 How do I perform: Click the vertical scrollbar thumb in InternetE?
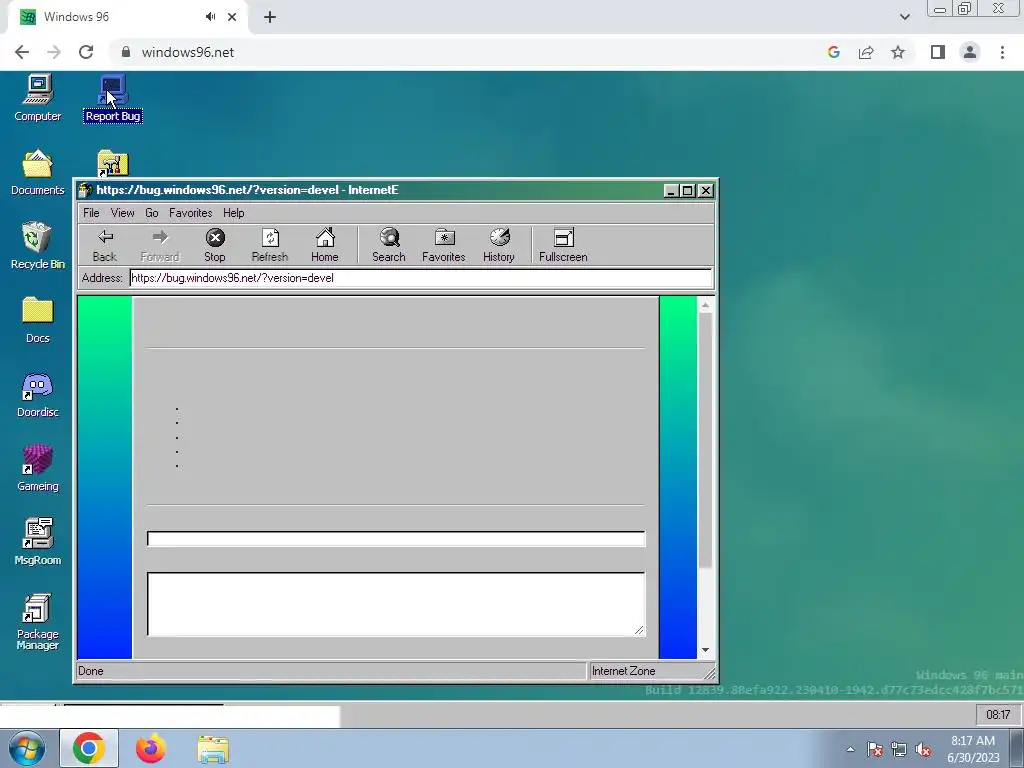point(705,441)
